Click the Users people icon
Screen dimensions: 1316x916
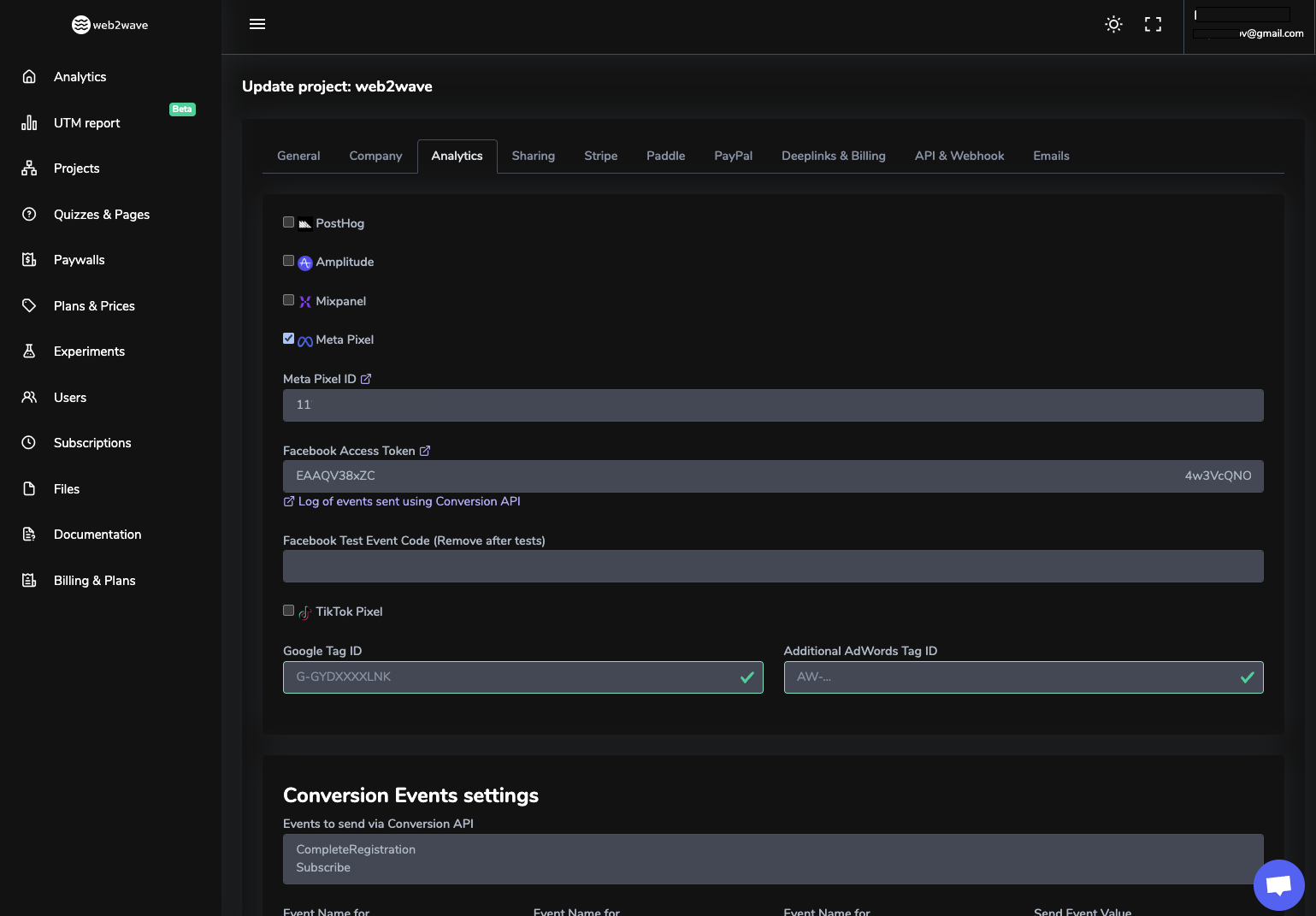click(29, 398)
